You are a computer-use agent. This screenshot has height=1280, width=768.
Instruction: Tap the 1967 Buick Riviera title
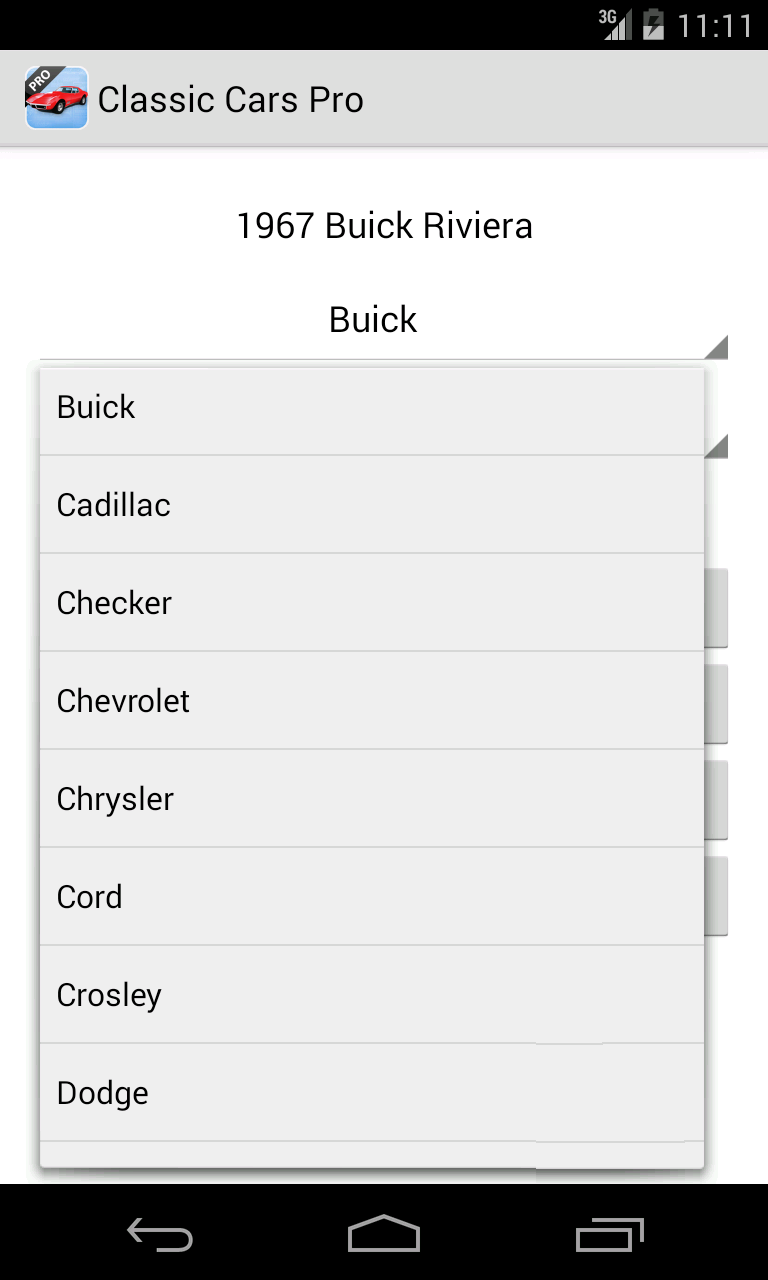384,226
